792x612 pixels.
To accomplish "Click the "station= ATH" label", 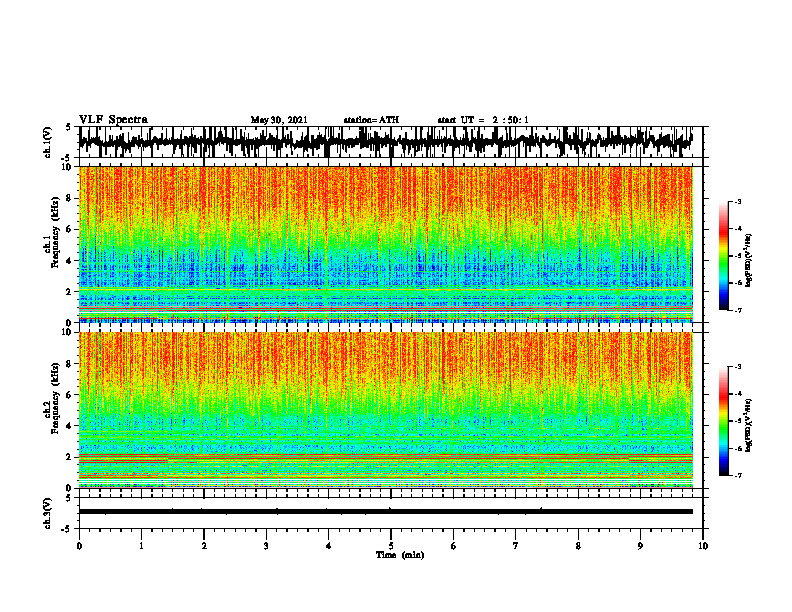I will coord(371,120).
